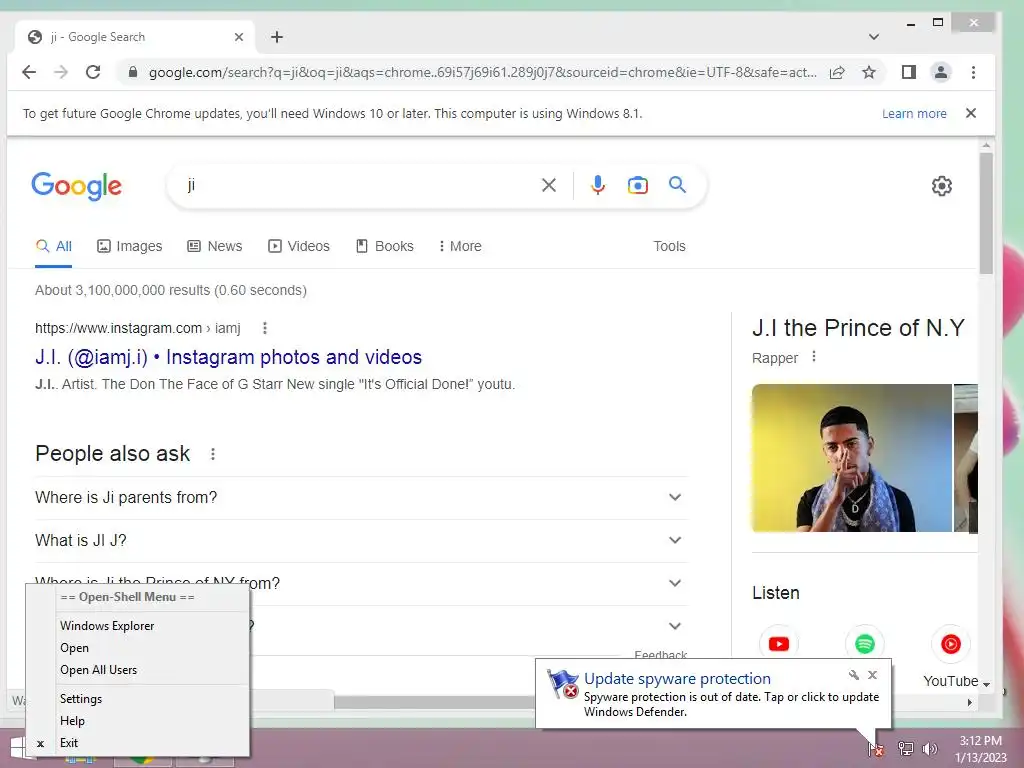
Task: Choose Windows Explorer in Open-Shell menu
Action: (107, 626)
